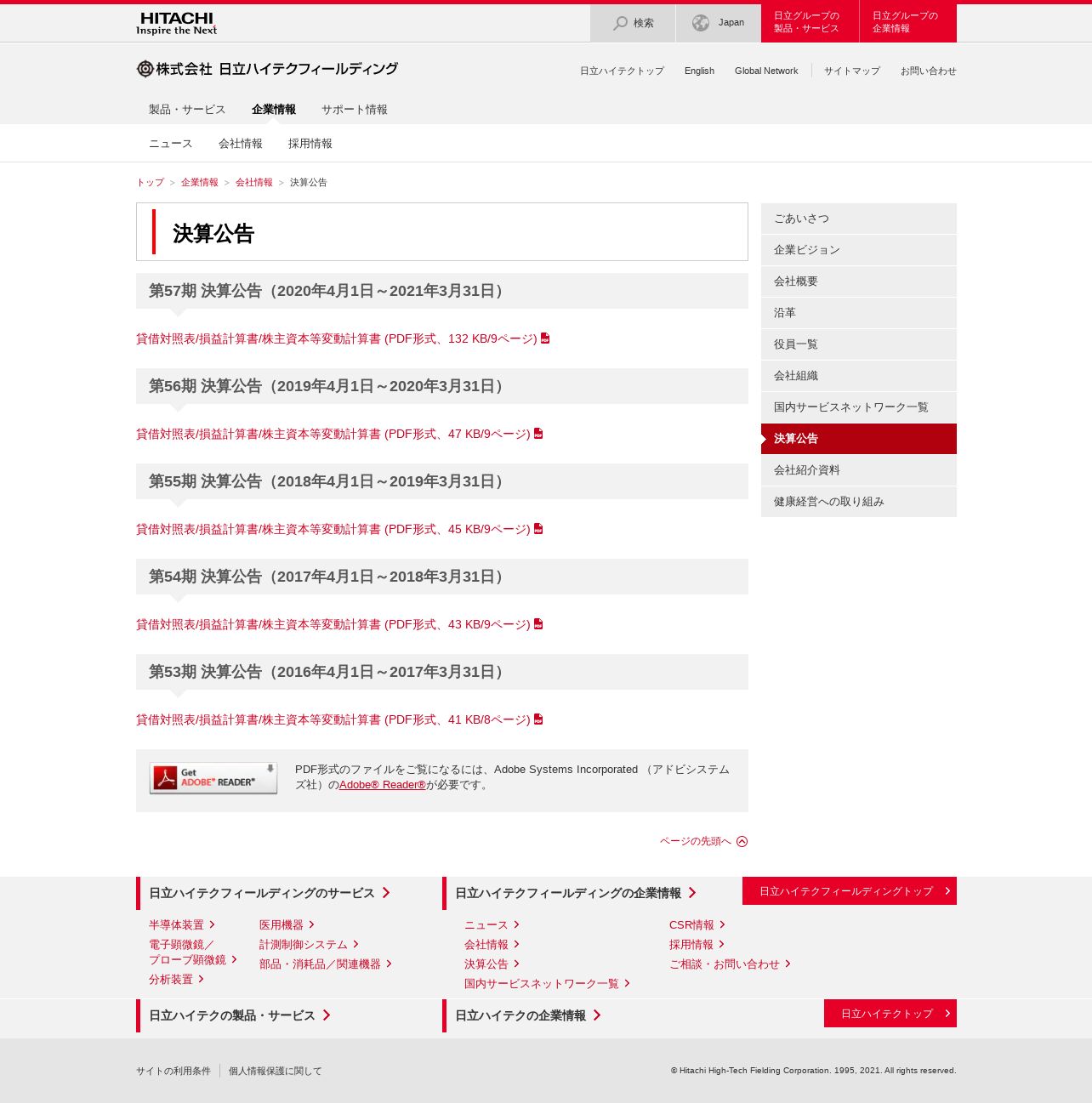Open Adobe® Reader® text link

(x=382, y=785)
